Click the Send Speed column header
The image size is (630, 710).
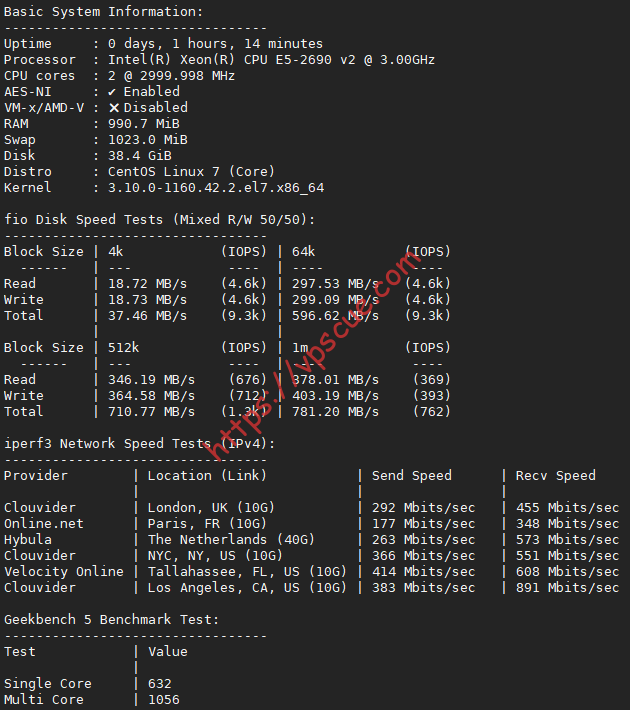(412, 475)
